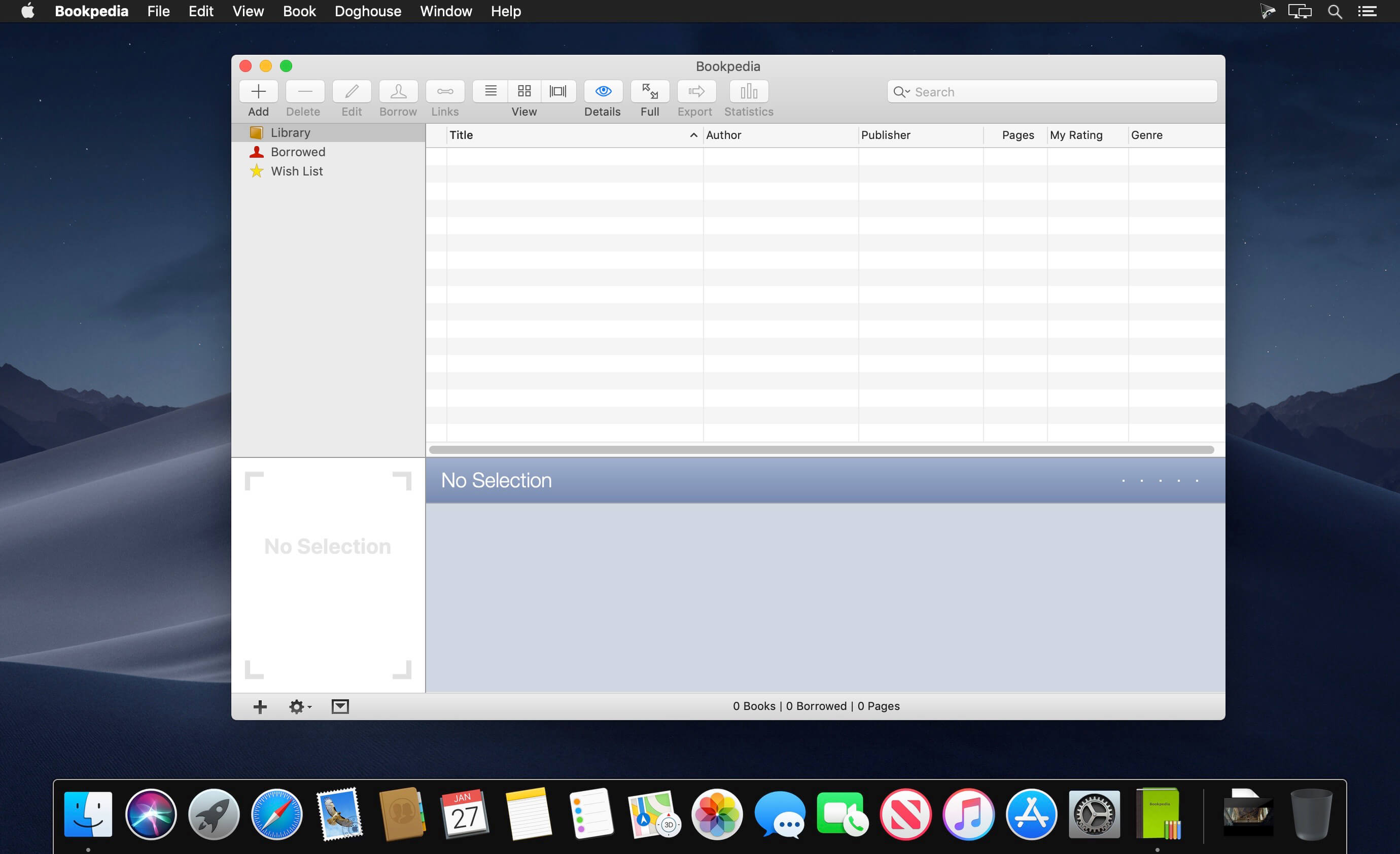
Task: Select Borrowed collection in sidebar
Action: click(297, 152)
